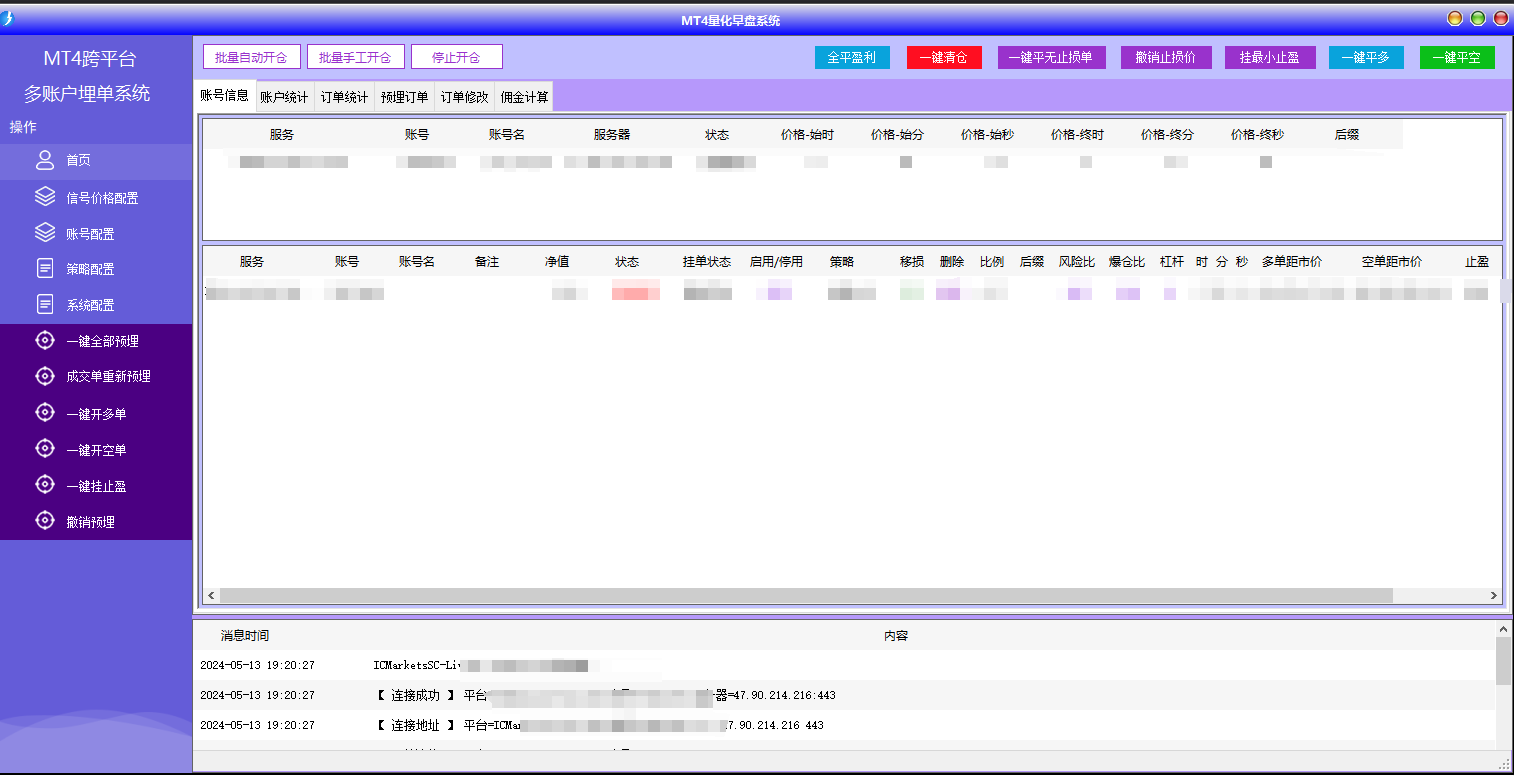Click the document icon beside 策略配置
Image resolution: width=1514 pixels, height=776 pixels.
point(45,268)
